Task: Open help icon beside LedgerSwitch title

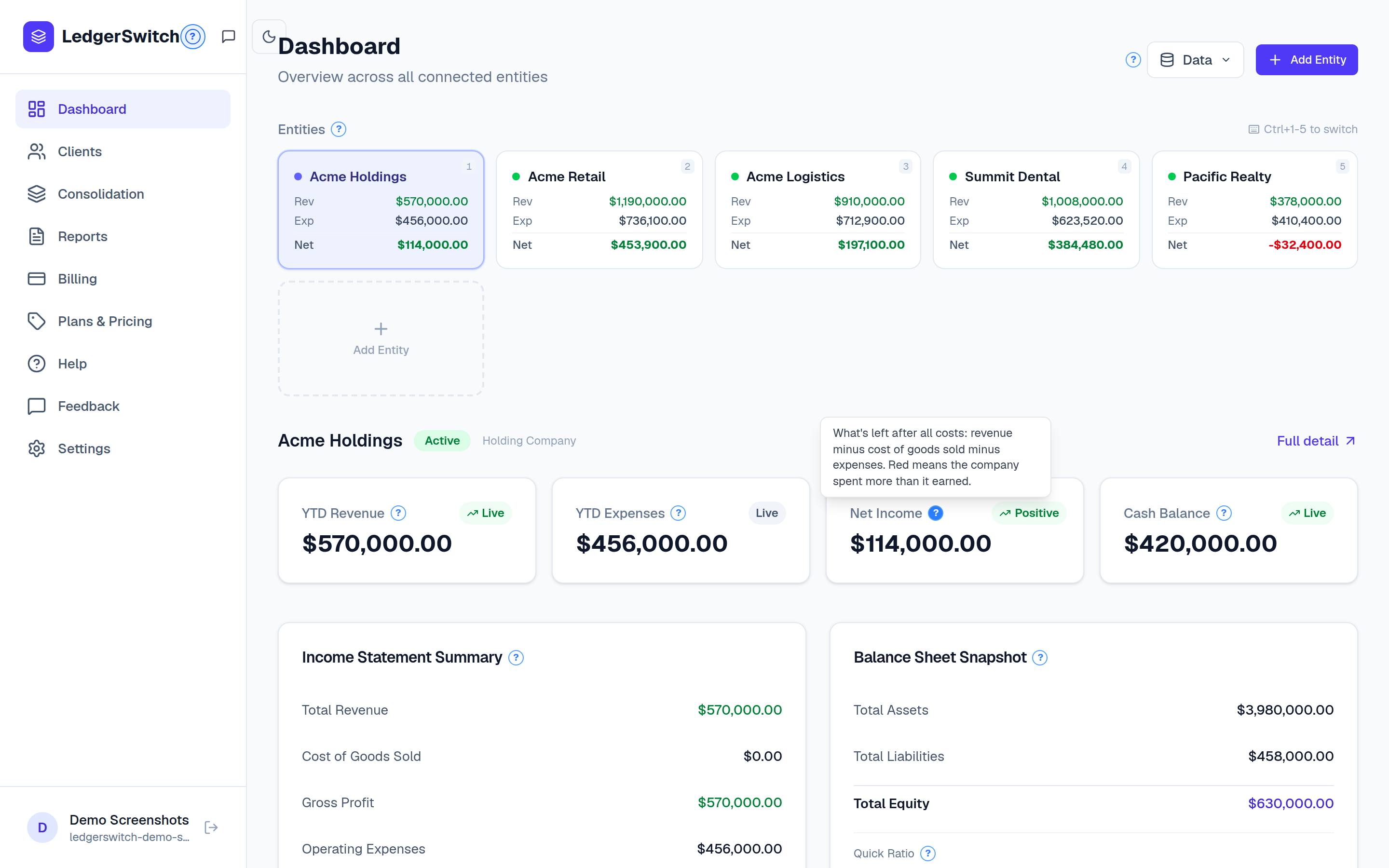Action: [x=193, y=37]
